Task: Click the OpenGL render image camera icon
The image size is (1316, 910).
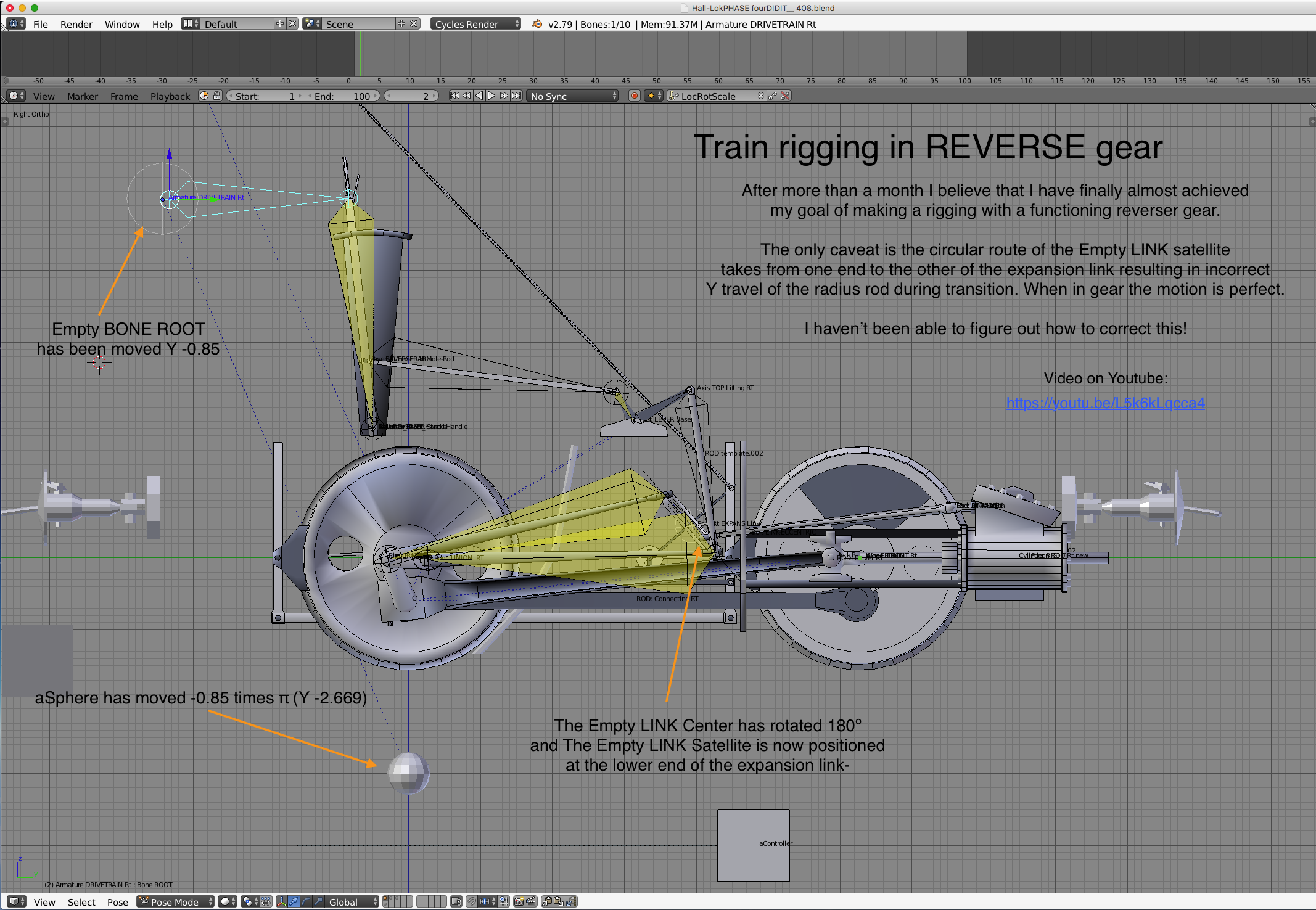Action: click(519, 902)
